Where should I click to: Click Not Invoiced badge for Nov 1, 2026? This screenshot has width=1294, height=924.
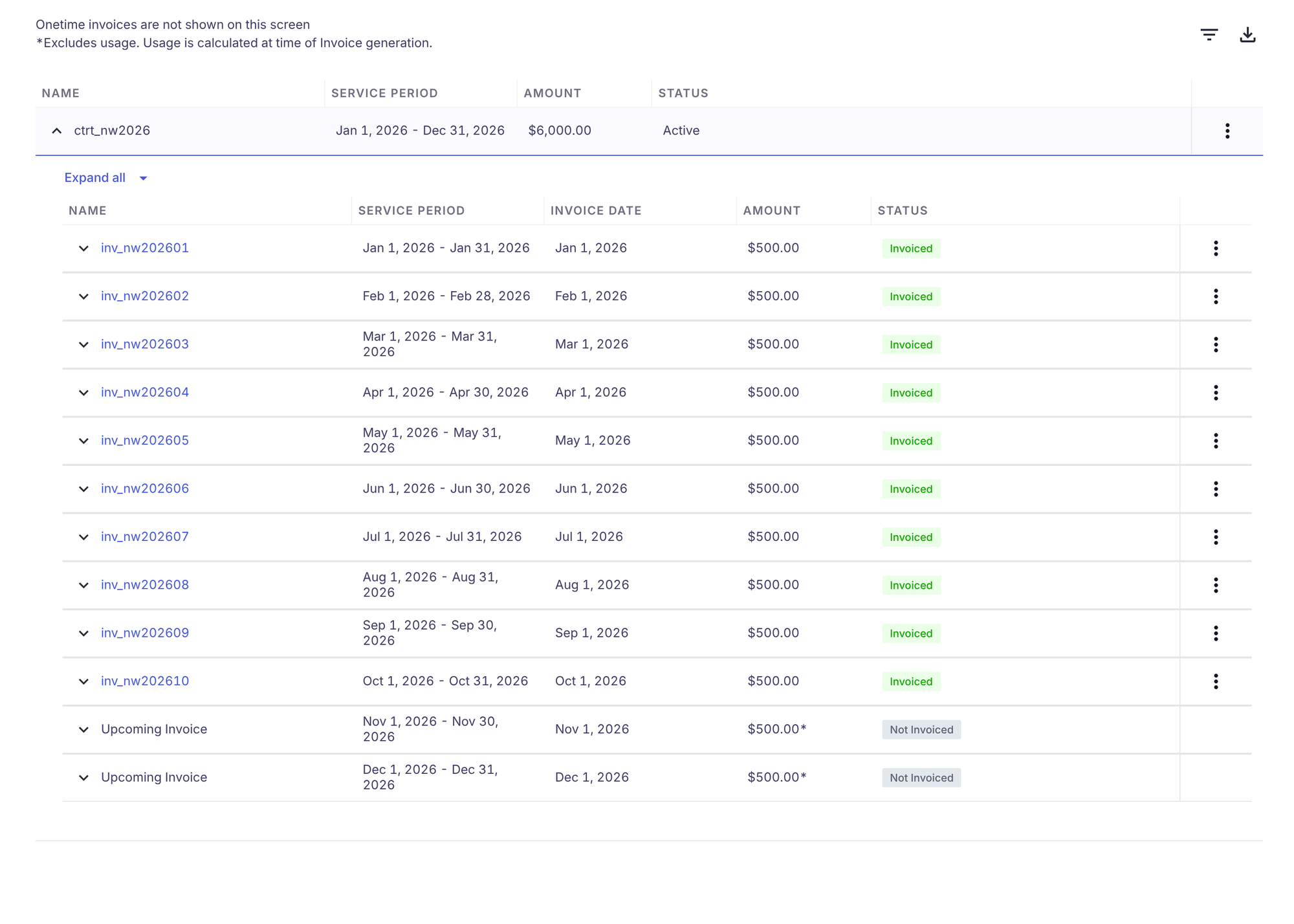(x=921, y=730)
